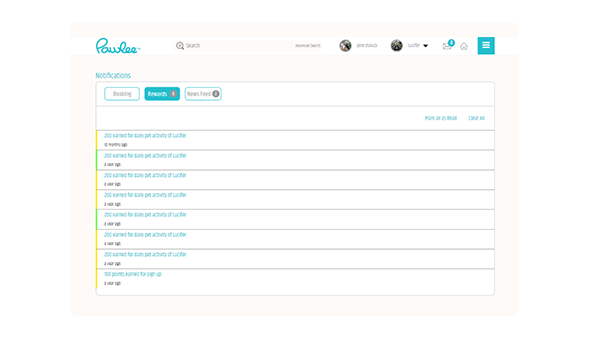590x360 pixels.
Task: Click the count badge on News Feed tab
Action: coord(216,94)
